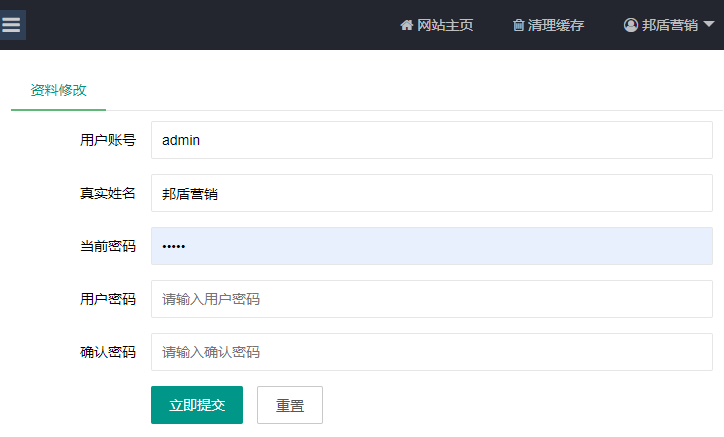The height and width of the screenshot is (437, 724).
Task: Click the user avatar icon
Action: click(x=631, y=25)
